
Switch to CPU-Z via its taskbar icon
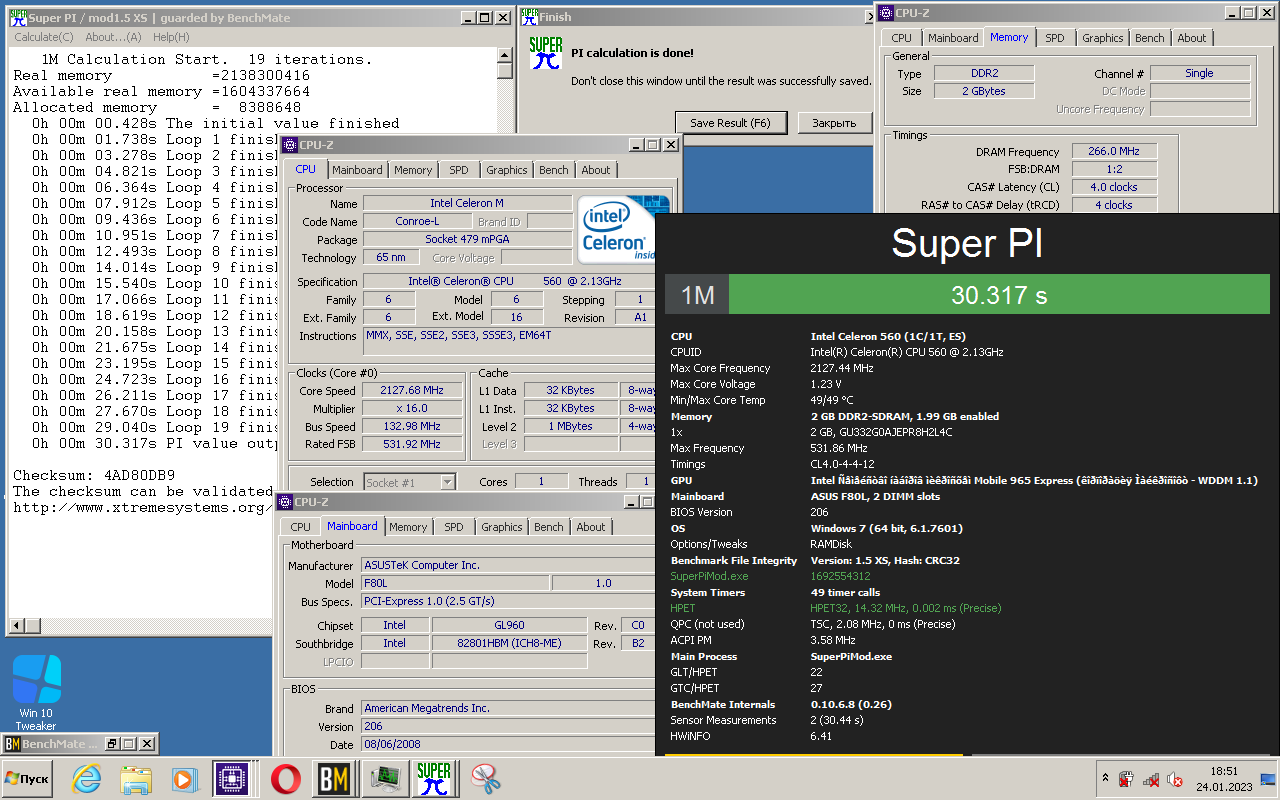tap(231, 778)
